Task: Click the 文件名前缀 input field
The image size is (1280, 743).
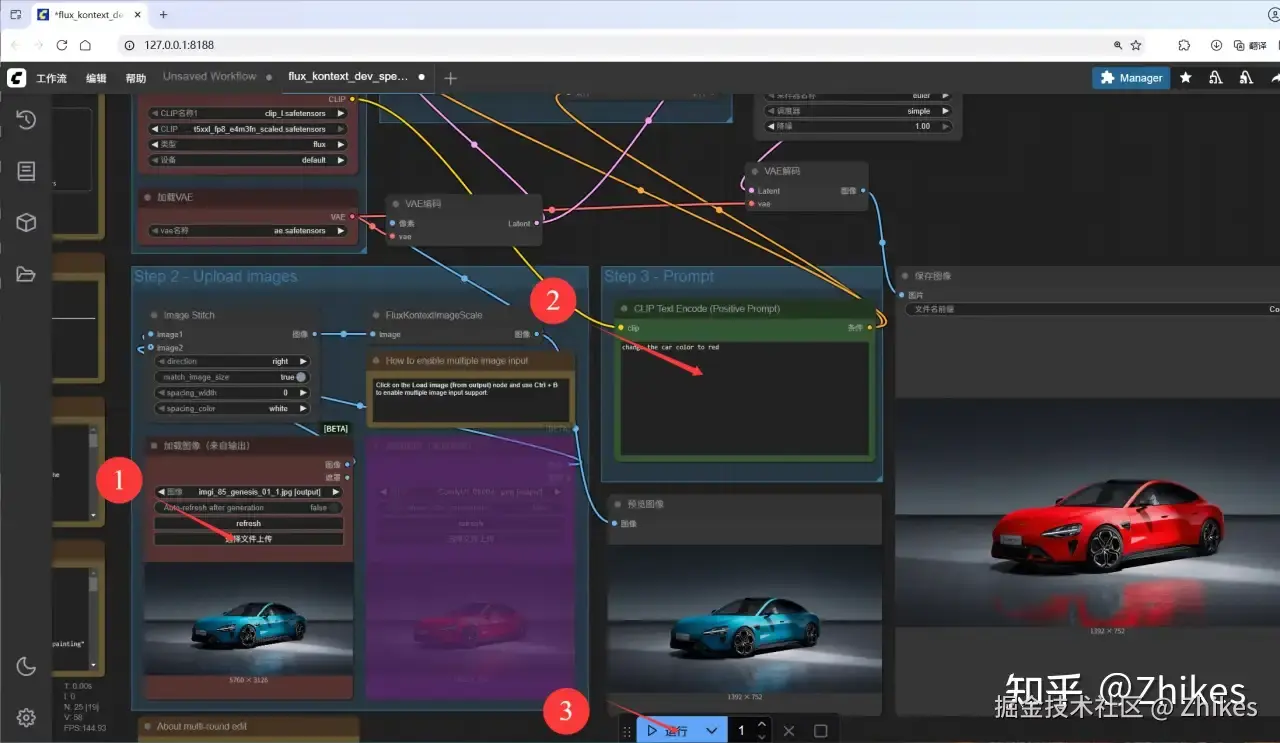Action: pyautogui.click(x=1093, y=309)
